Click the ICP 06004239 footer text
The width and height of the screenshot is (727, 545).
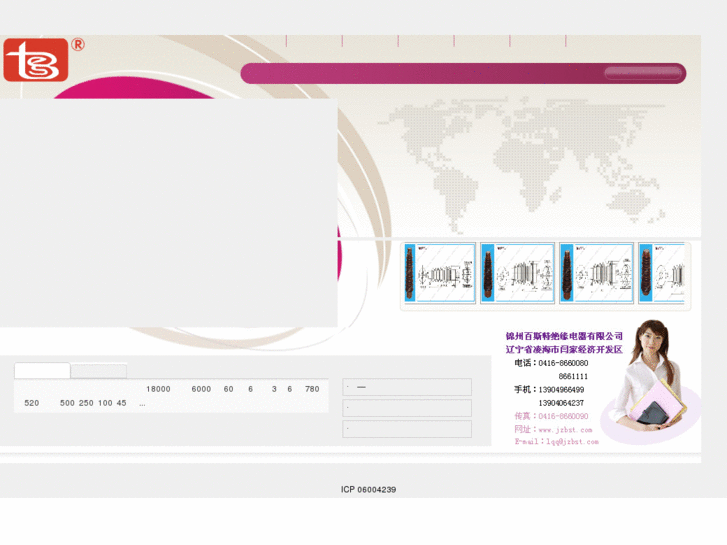369,489
